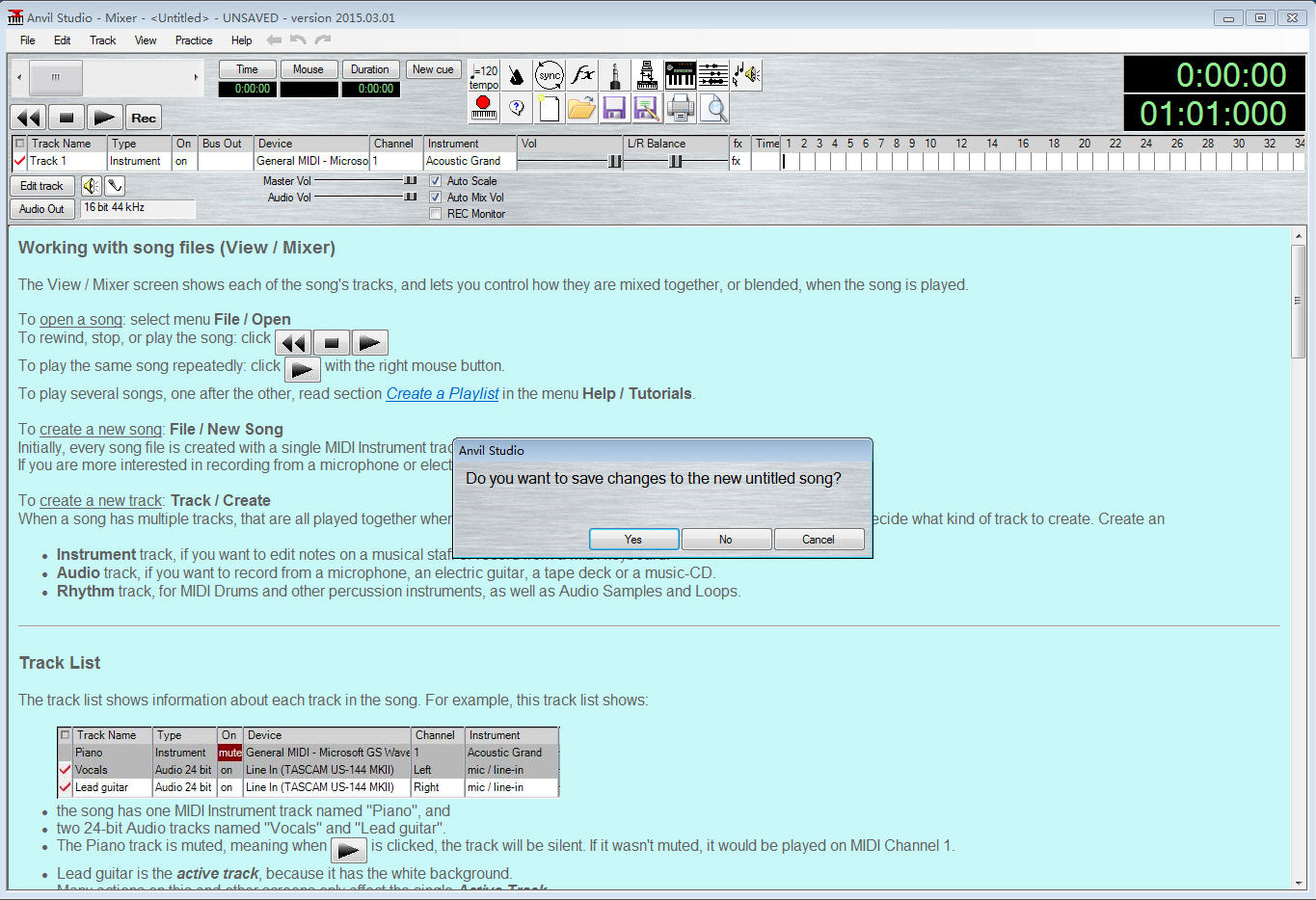Disable the Auto Scale checkbox
Screen dimensions: 1316x900
tap(435, 181)
